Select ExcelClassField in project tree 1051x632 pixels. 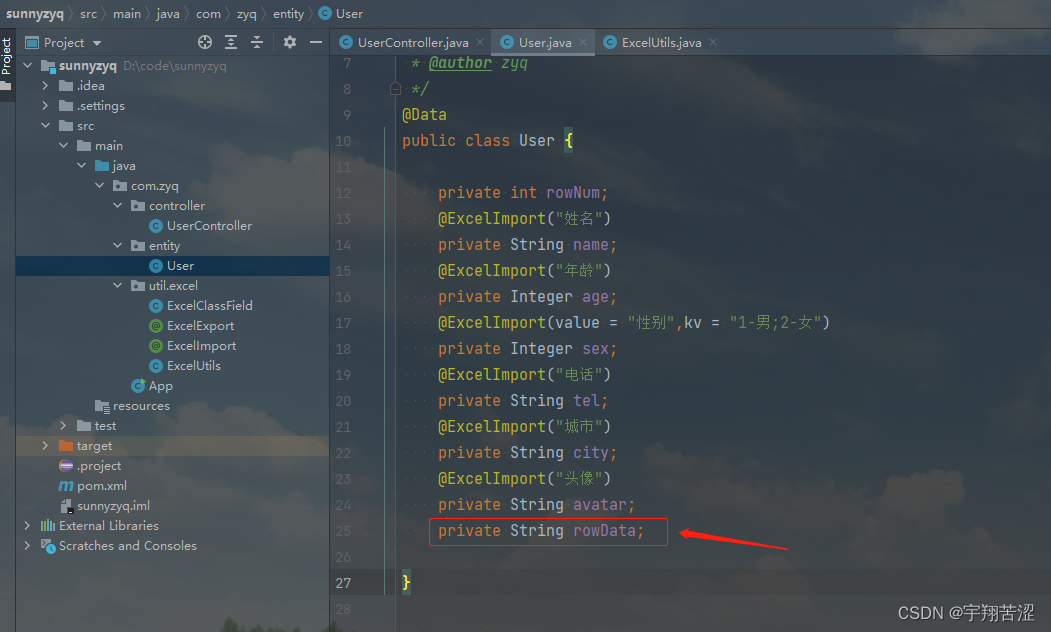[209, 306]
